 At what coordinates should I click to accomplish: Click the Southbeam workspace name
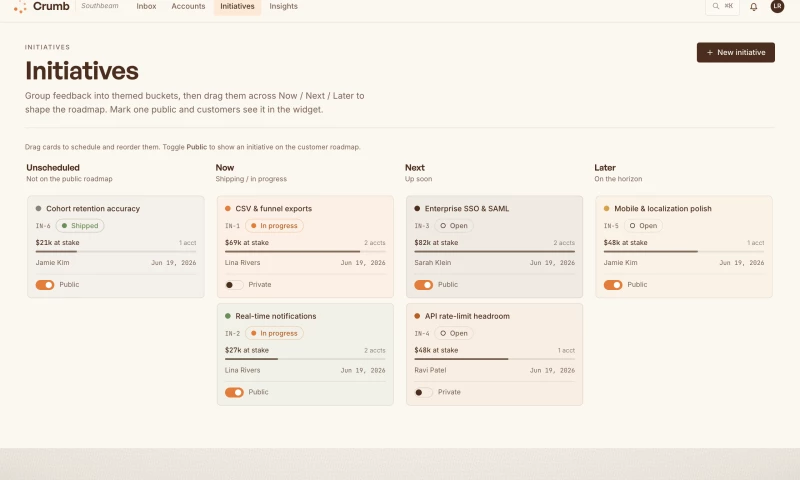tap(99, 6)
